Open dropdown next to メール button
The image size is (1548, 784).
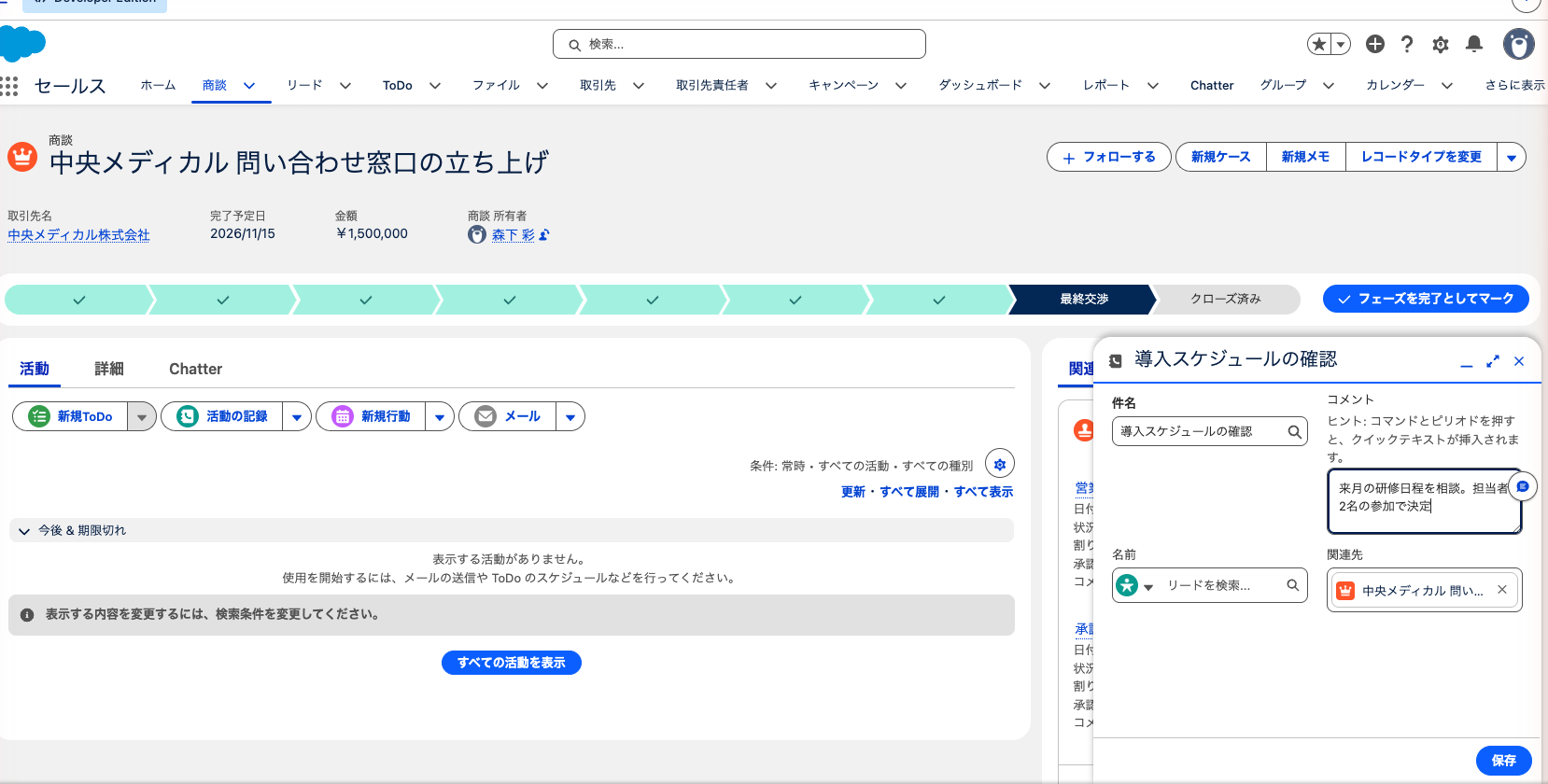tap(570, 416)
